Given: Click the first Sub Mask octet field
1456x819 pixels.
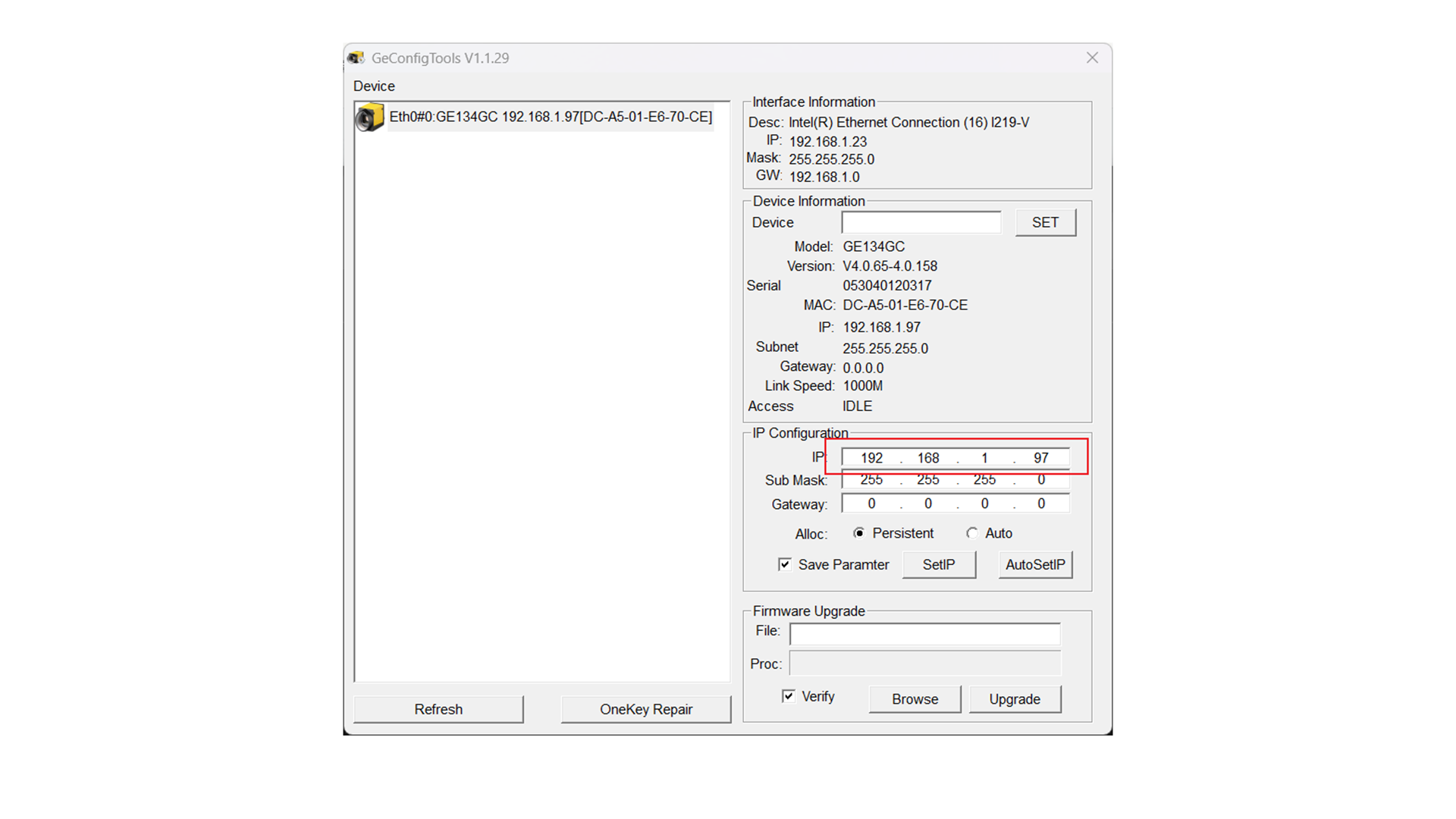Looking at the screenshot, I should (x=871, y=480).
